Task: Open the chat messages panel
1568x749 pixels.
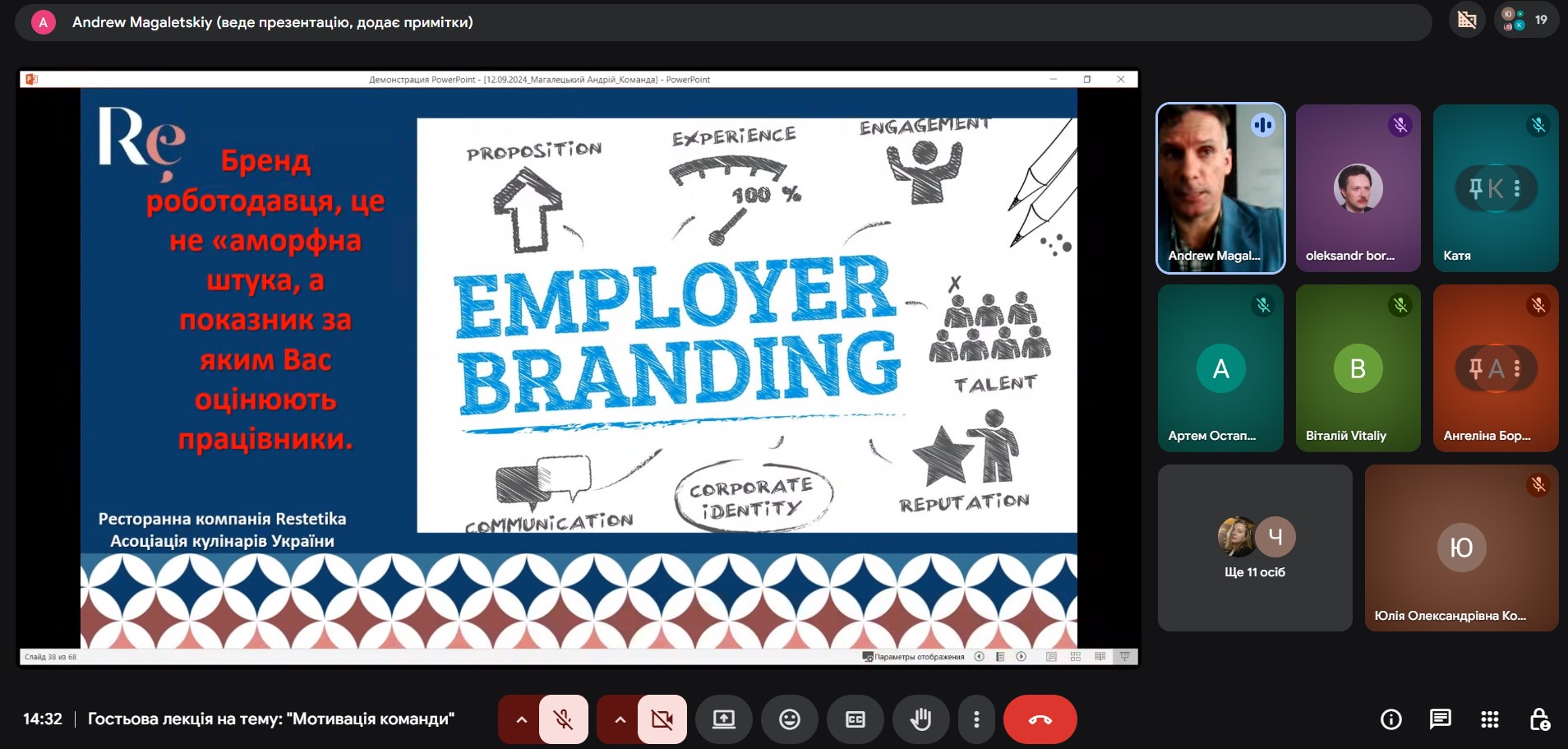Action: pos(1440,719)
